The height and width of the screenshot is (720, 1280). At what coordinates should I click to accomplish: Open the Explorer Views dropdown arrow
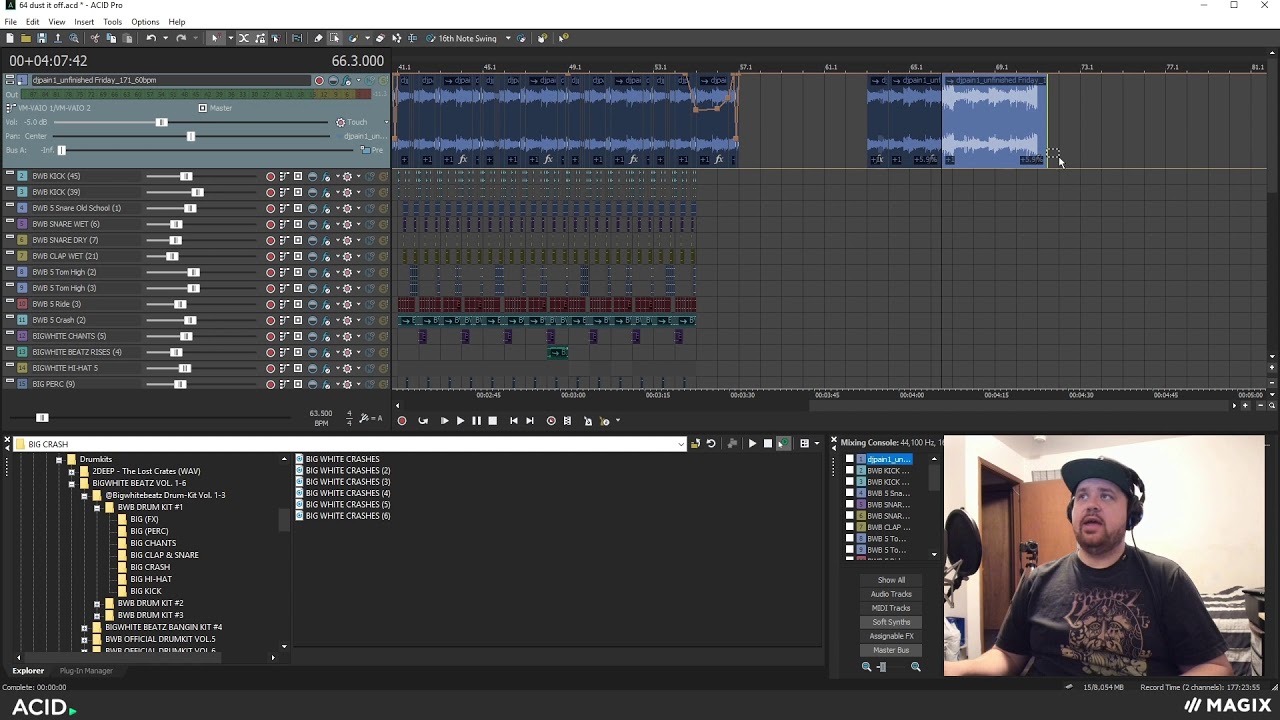point(817,444)
